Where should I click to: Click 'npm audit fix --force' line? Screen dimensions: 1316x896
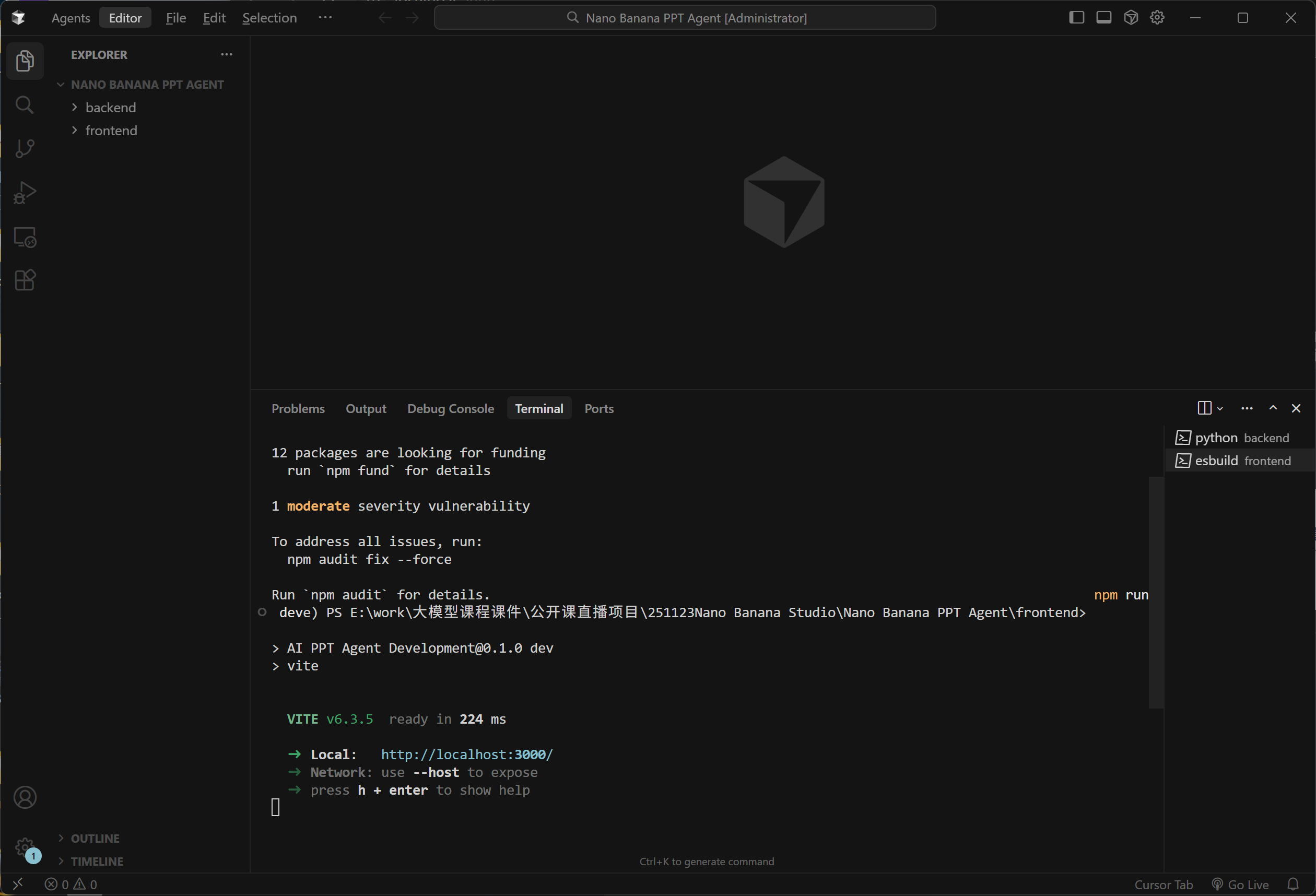(369, 559)
